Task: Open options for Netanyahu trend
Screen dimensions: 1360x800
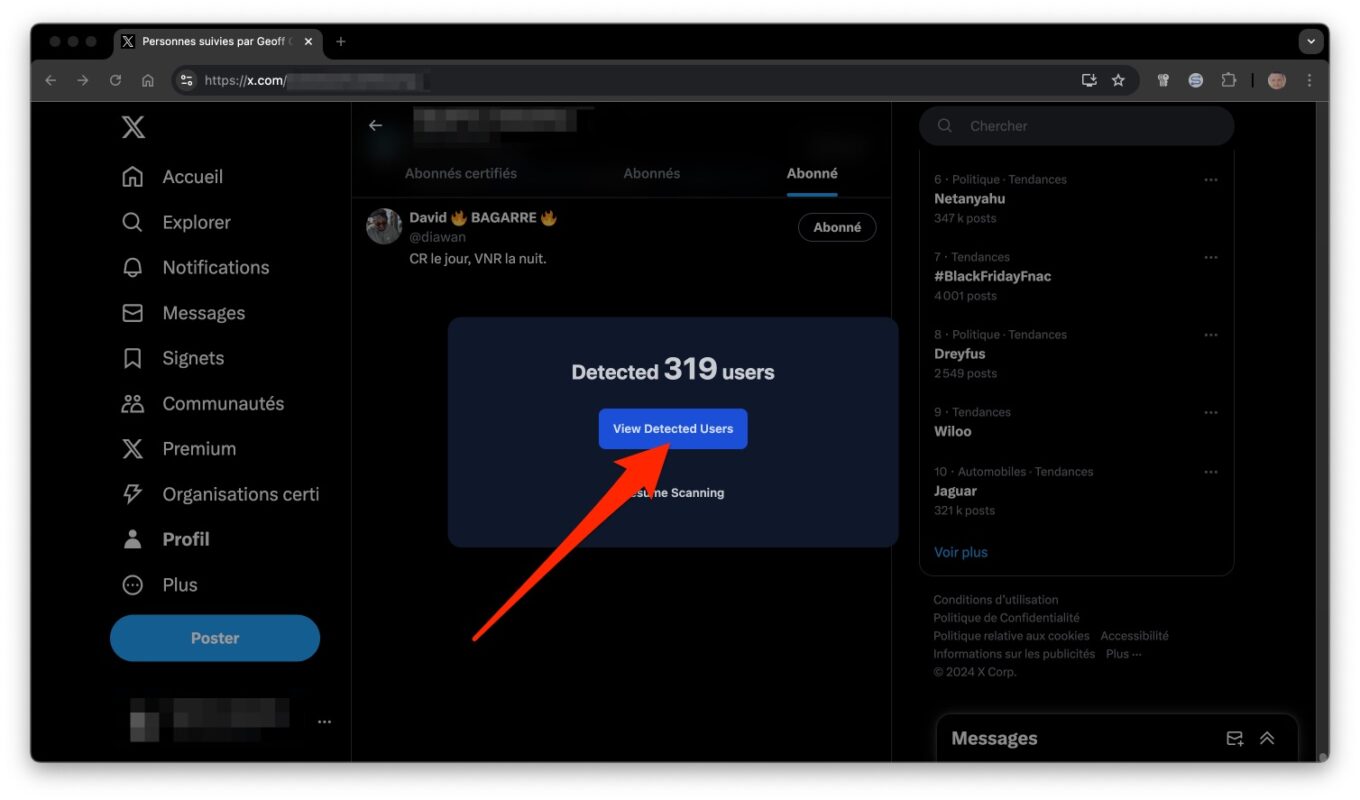Action: 1211,180
